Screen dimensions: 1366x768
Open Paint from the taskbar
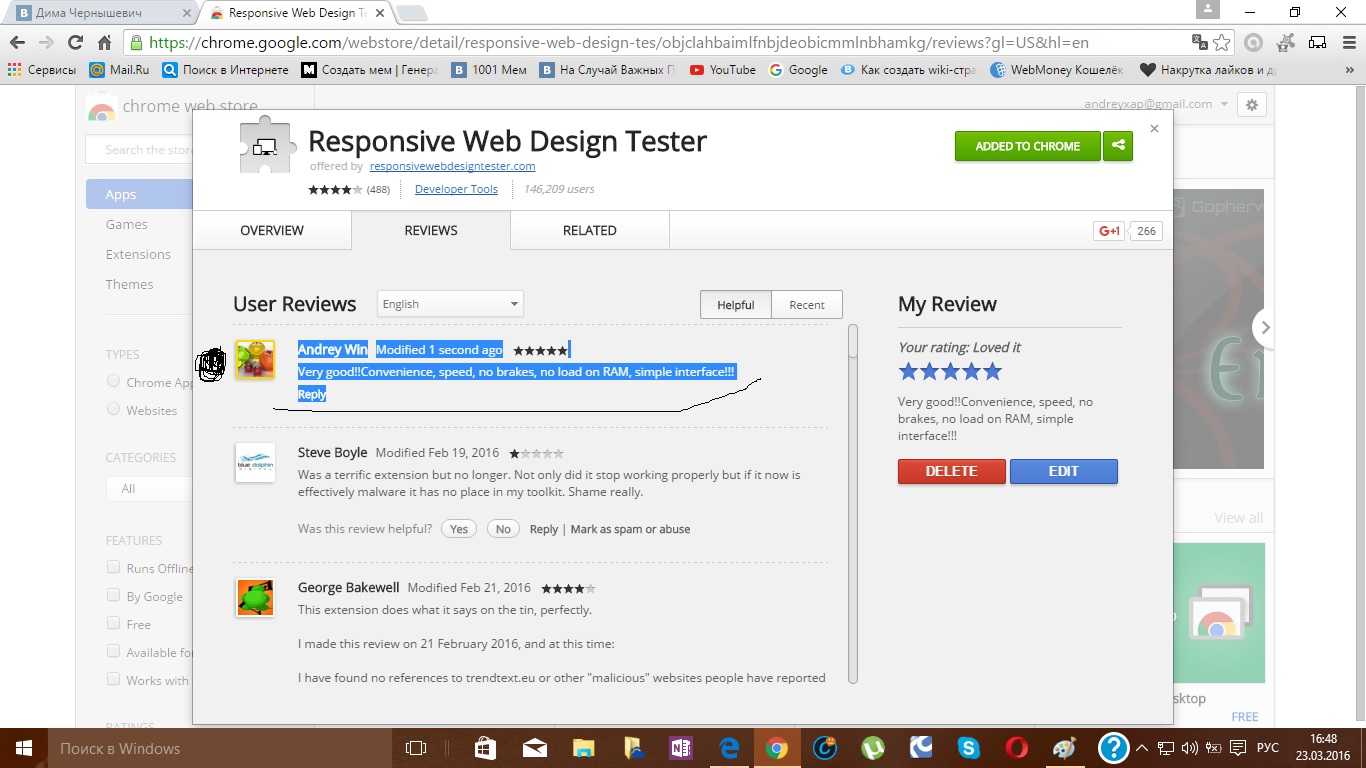1065,748
